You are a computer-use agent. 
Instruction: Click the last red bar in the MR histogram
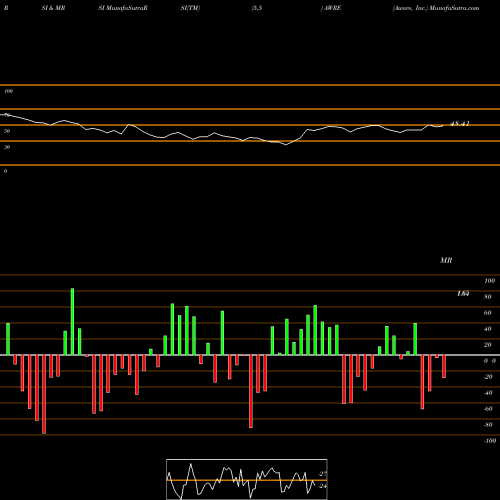pyautogui.click(x=444, y=366)
